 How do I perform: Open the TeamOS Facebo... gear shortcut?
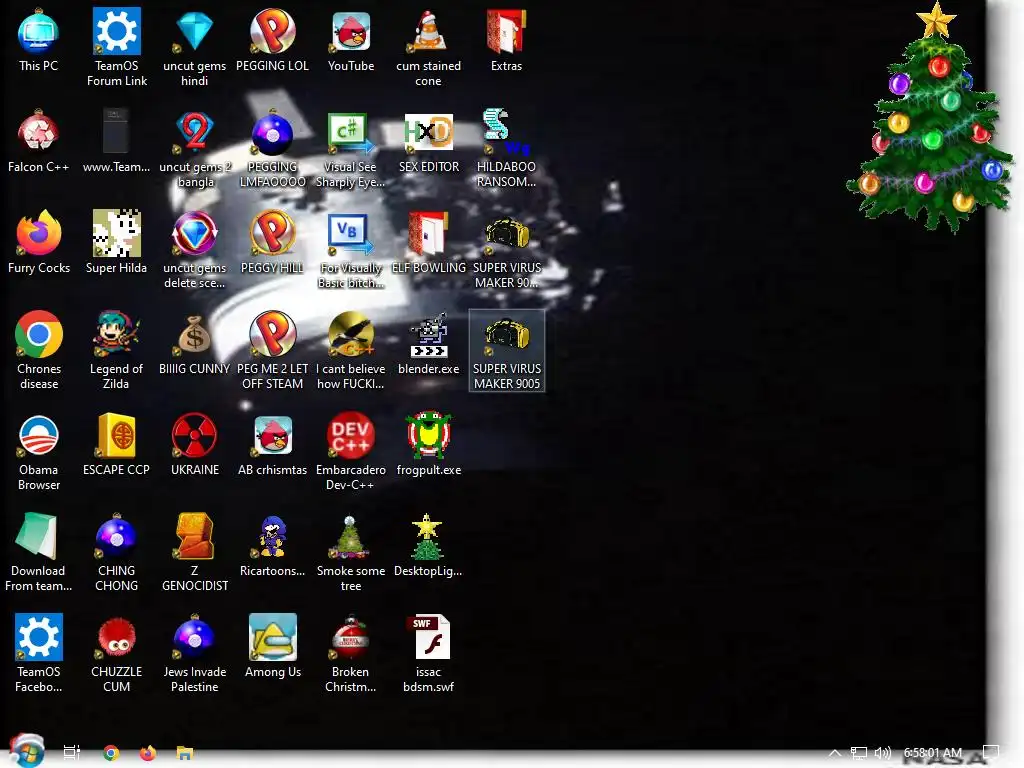(x=39, y=654)
